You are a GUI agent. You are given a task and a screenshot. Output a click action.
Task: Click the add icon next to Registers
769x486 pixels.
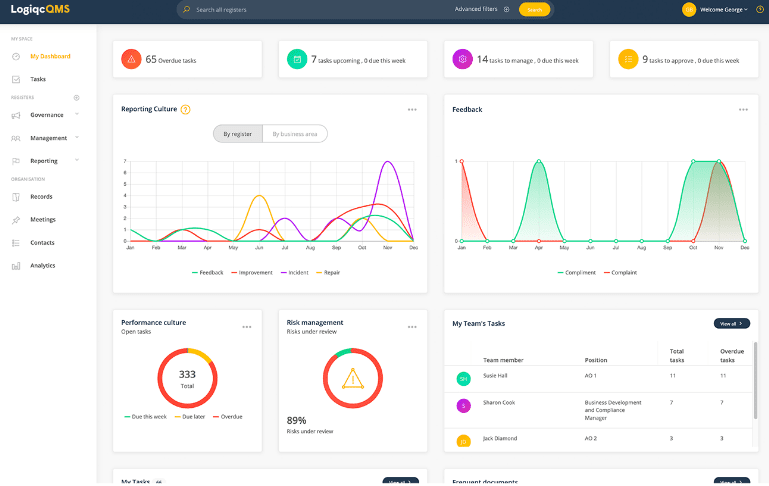77,98
